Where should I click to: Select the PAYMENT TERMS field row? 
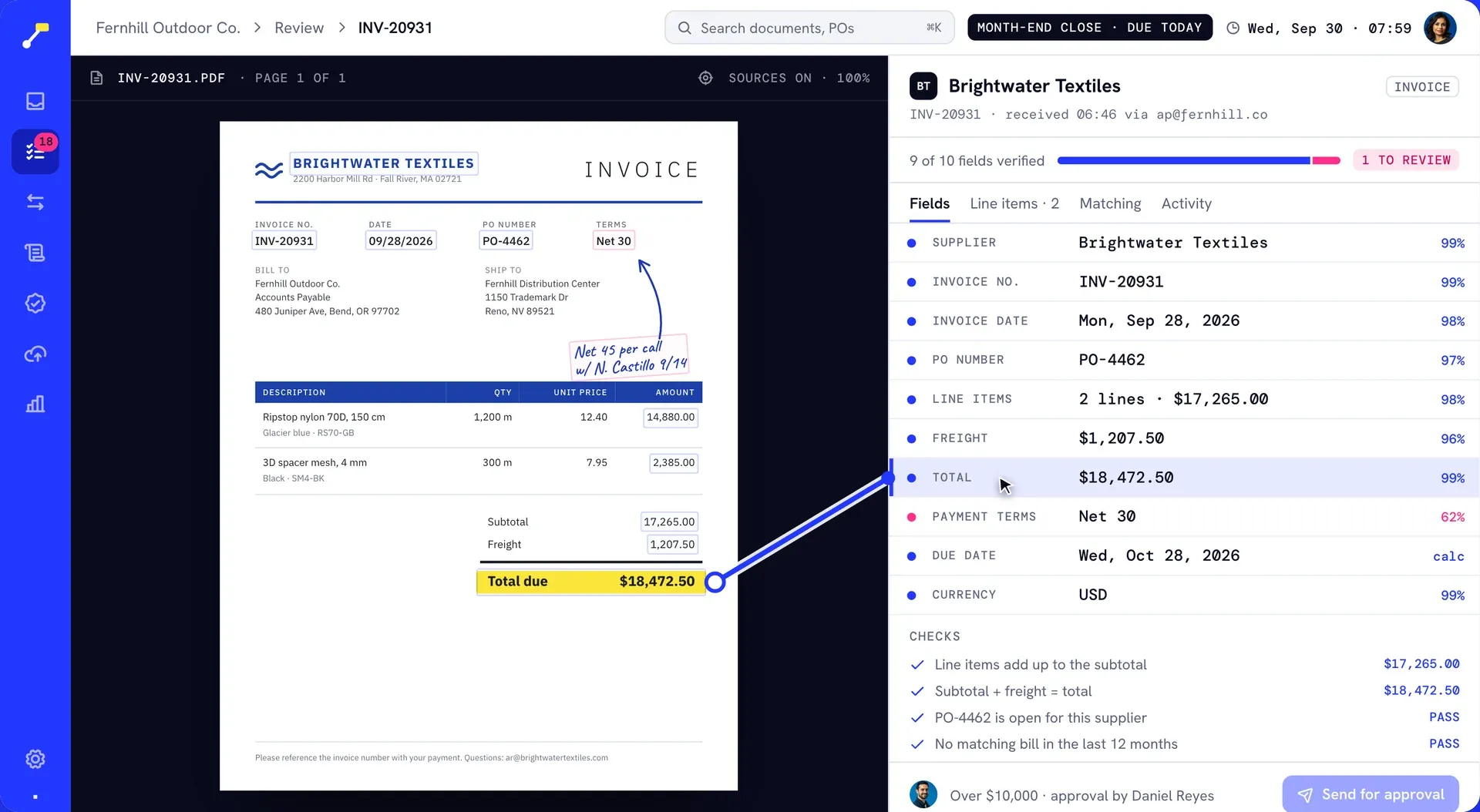pyautogui.click(x=1185, y=517)
